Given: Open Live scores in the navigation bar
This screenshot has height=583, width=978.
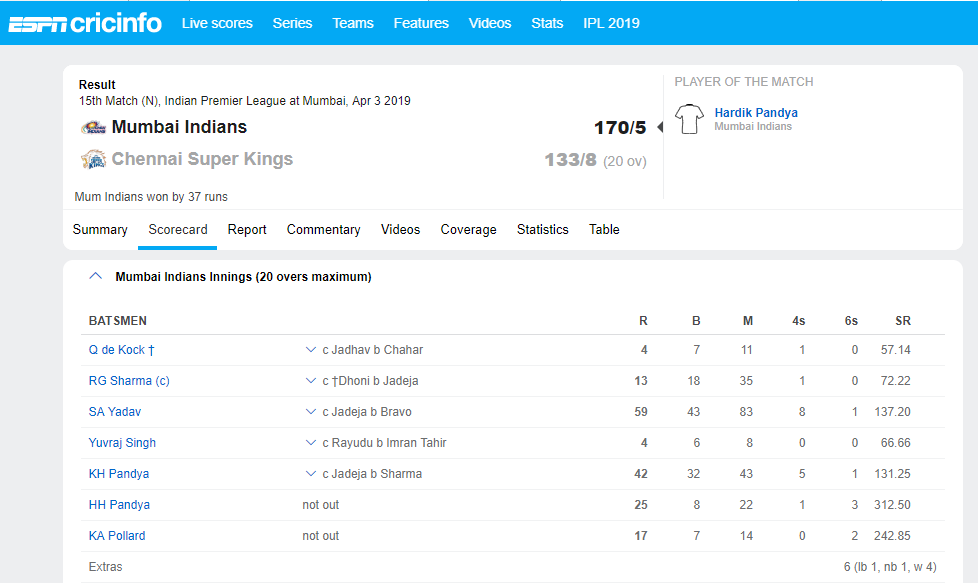Looking at the screenshot, I should point(217,23).
